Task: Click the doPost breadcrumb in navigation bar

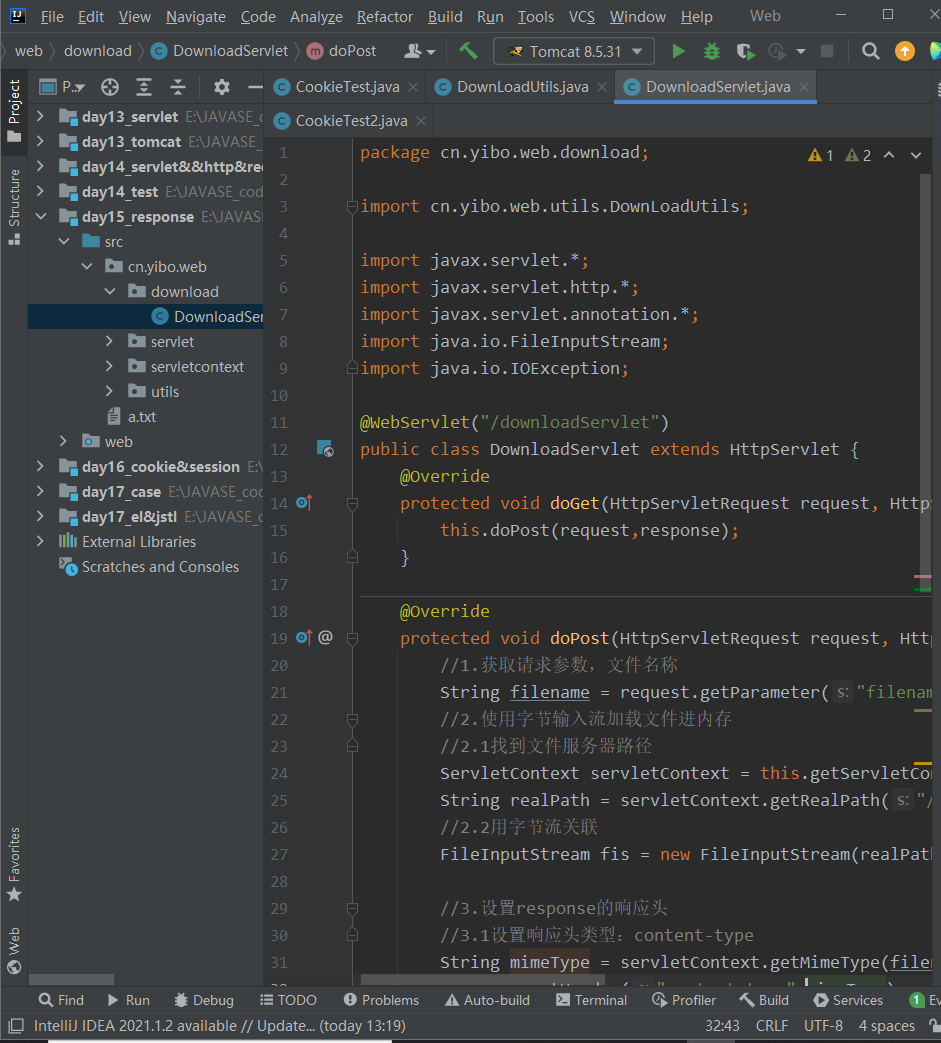Action: tap(342, 51)
